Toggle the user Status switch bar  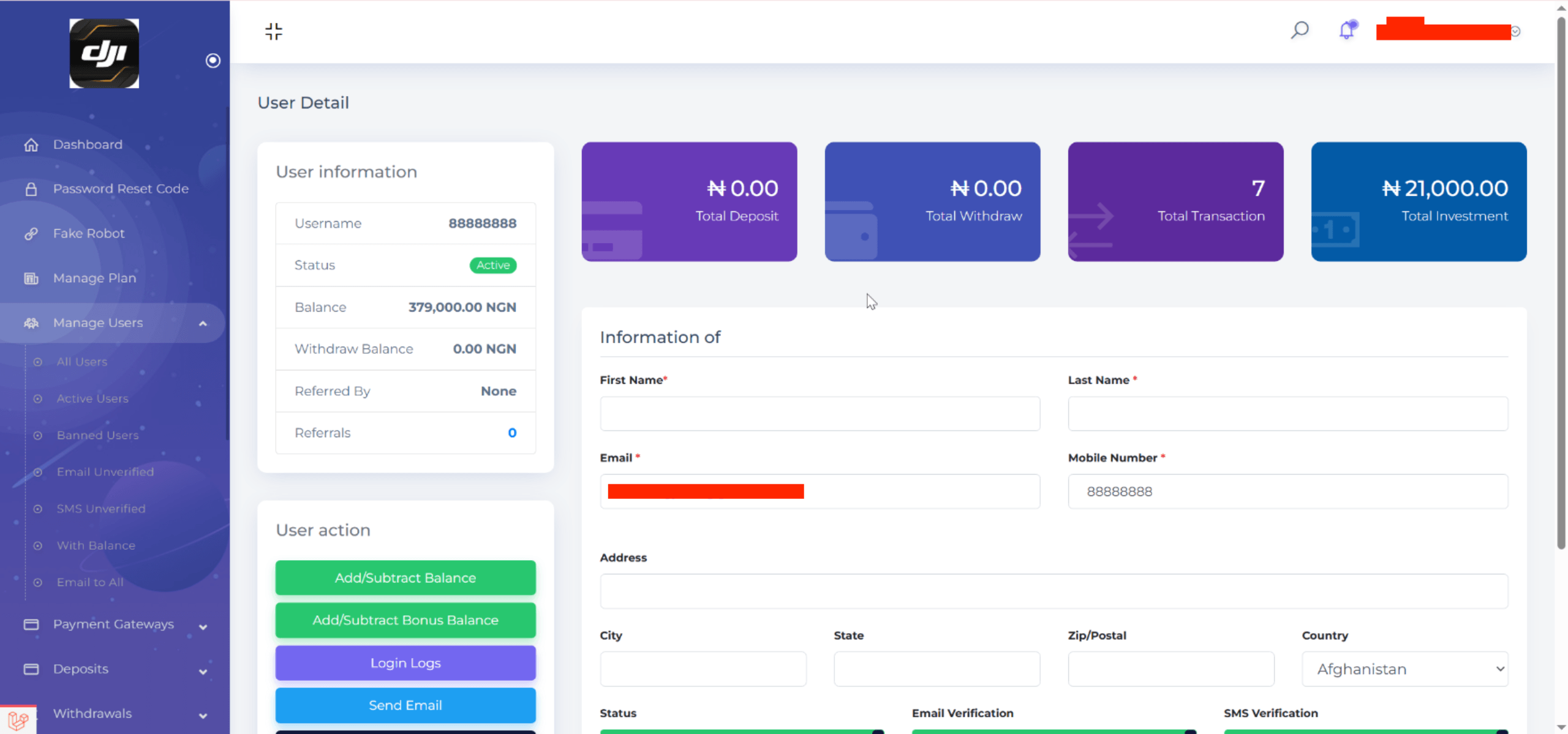741,731
